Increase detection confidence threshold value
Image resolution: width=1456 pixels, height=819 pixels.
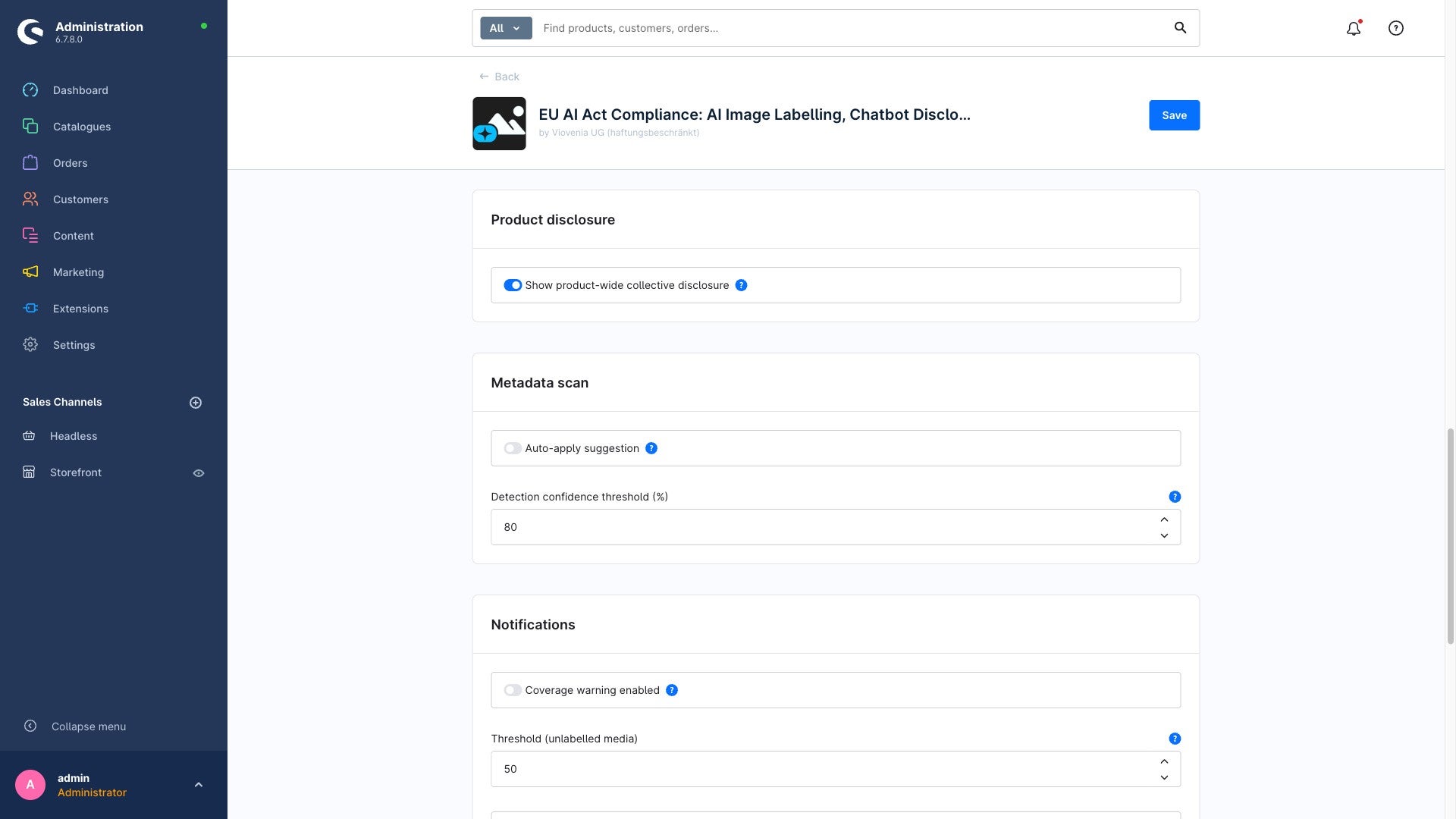(x=1164, y=519)
